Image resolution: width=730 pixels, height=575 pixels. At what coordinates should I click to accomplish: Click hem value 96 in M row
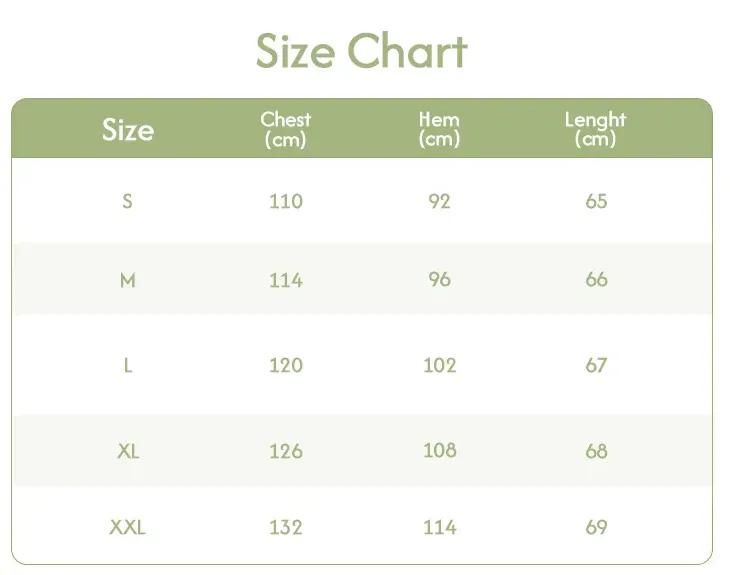(x=439, y=280)
